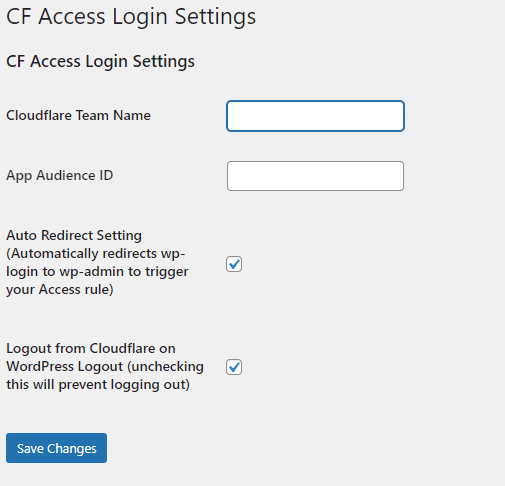The height and width of the screenshot is (486, 505).
Task: Click the App Audience ID label
Action: (x=60, y=175)
